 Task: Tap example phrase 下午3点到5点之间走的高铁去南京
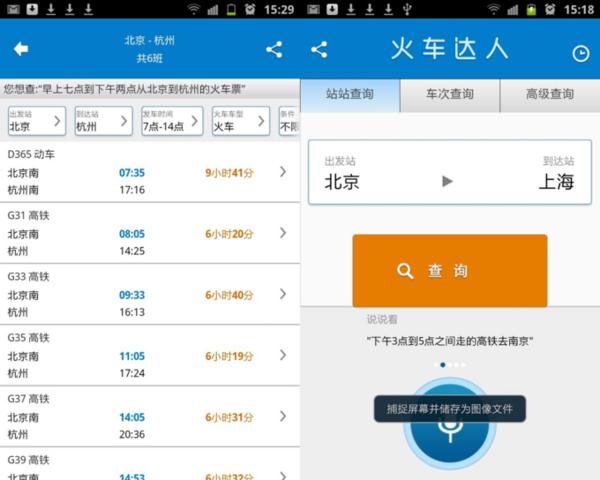tap(450, 341)
